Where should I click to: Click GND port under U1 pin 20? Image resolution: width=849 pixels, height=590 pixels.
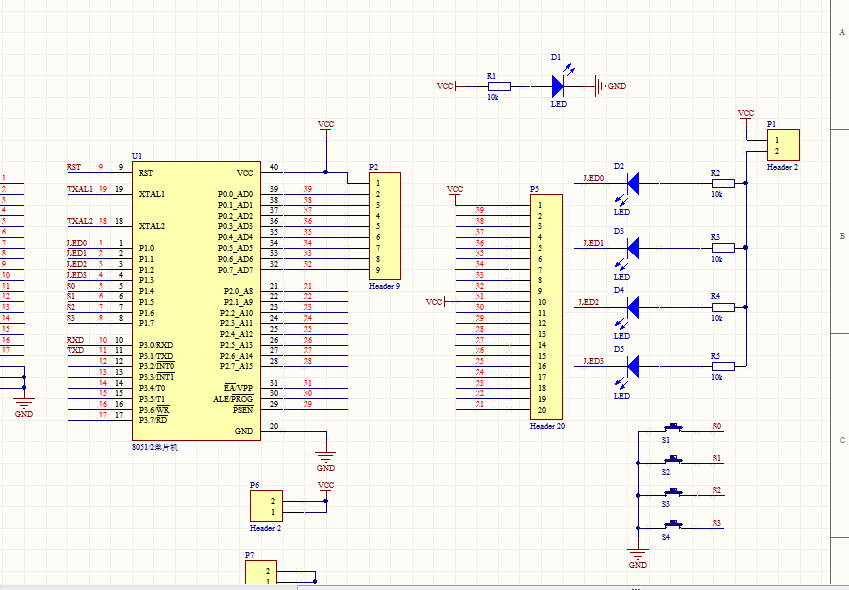point(325,461)
